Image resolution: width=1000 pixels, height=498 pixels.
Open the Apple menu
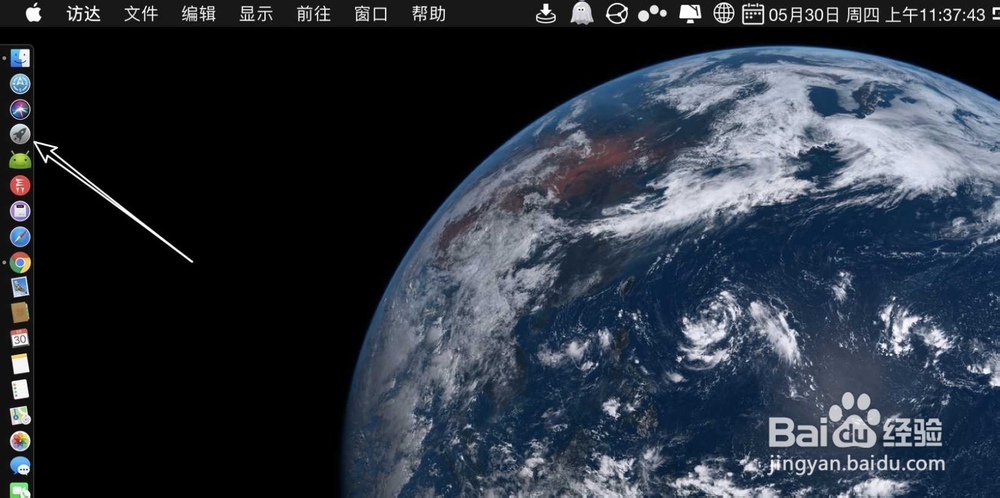click(x=33, y=13)
